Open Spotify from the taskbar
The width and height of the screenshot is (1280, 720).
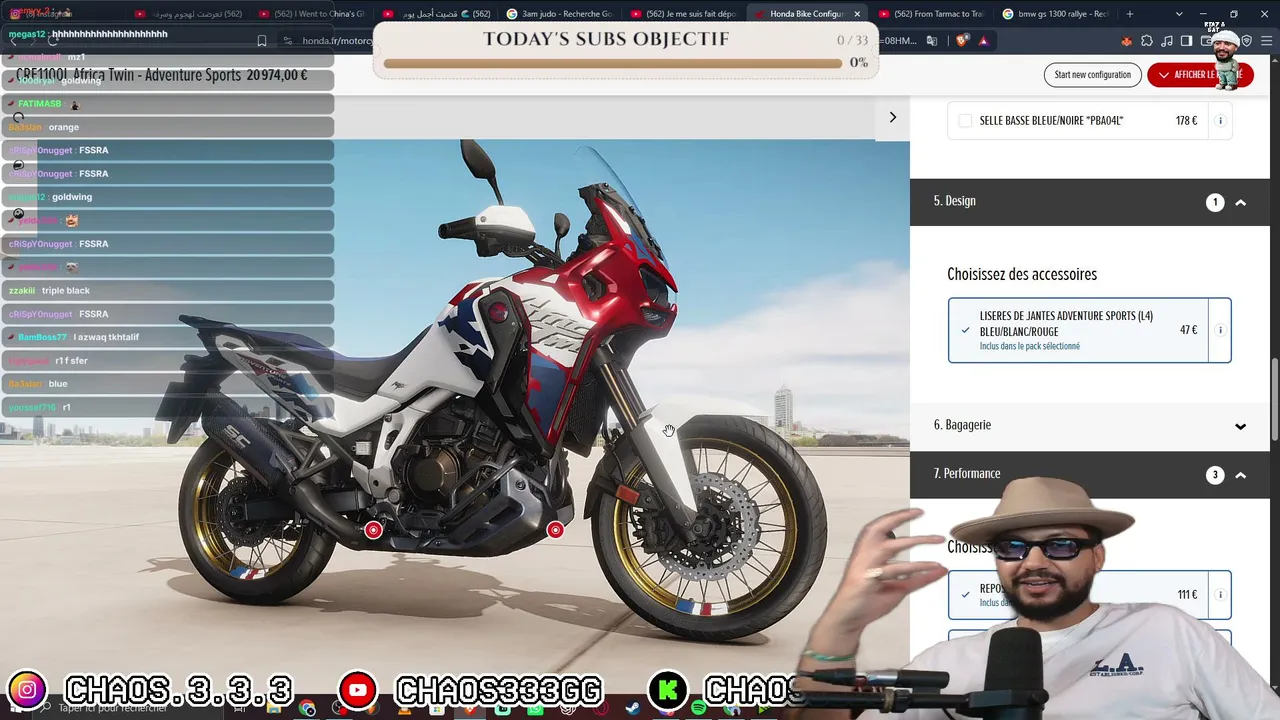click(698, 709)
